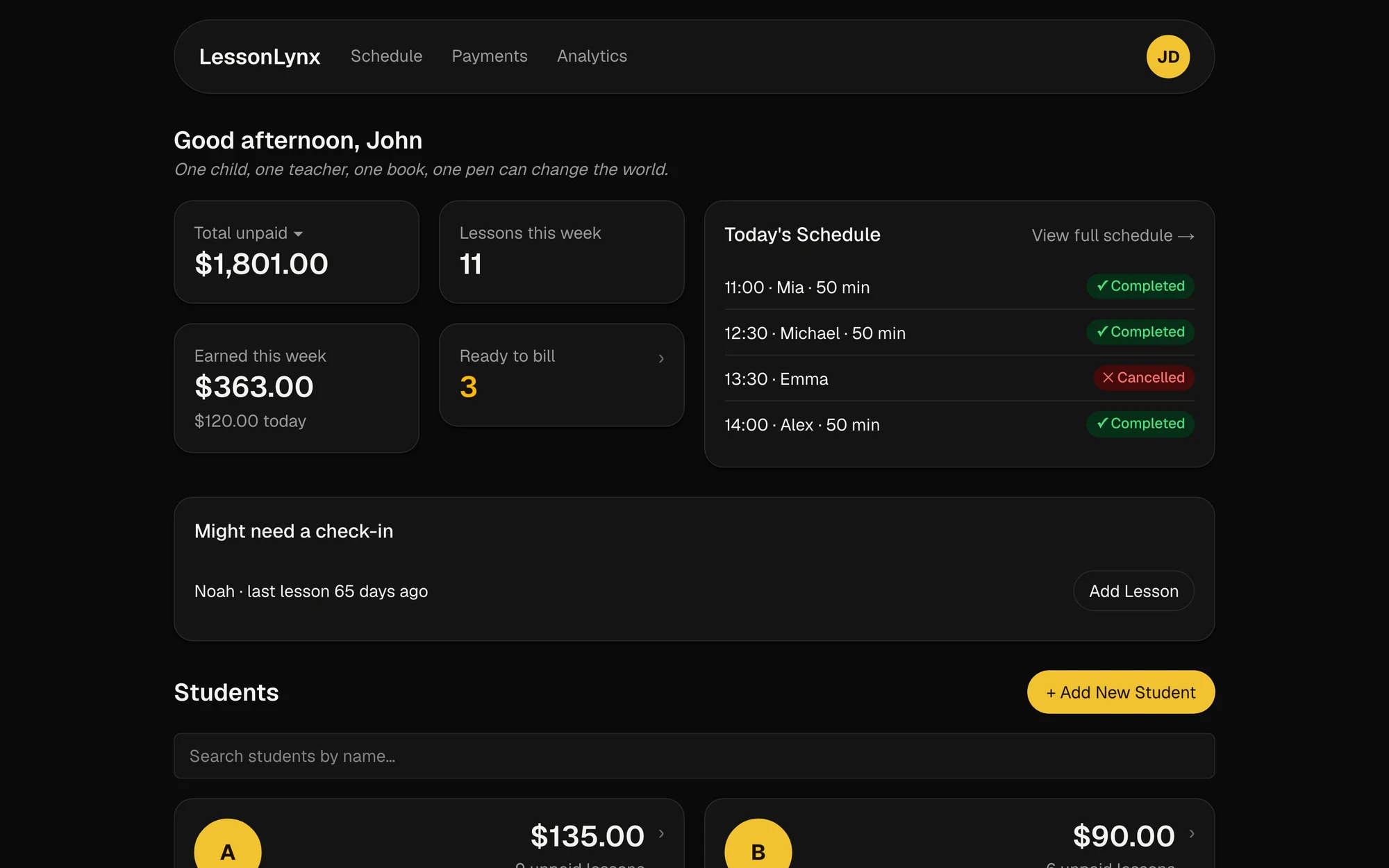The width and height of the screenshot is (1389, 868).
Task: Select the 13:30 · Emma schedule row
Action: coord(959,378)
